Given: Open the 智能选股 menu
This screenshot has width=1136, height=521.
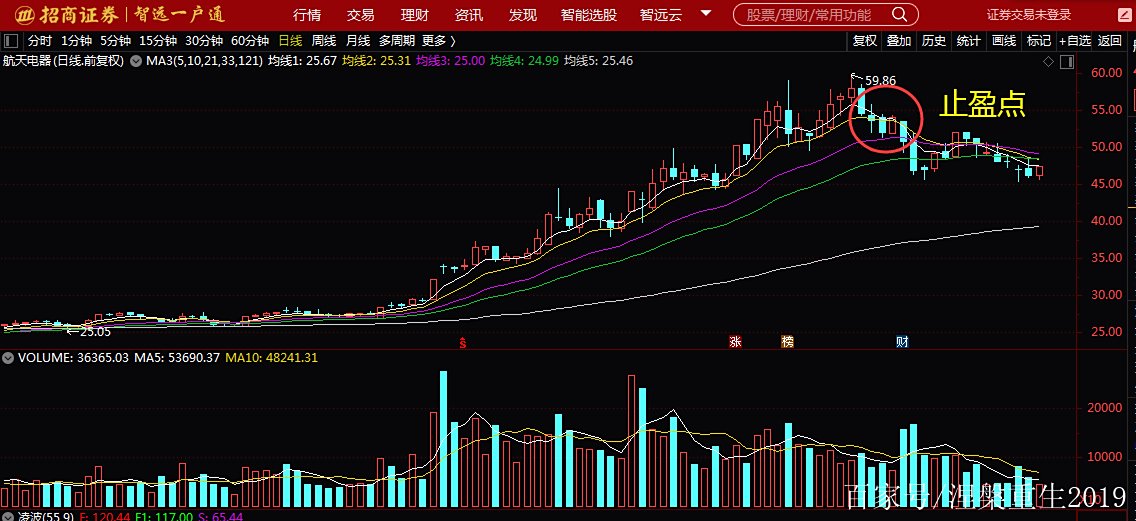Looking at the screenshot, I should [x=588, y=15].
